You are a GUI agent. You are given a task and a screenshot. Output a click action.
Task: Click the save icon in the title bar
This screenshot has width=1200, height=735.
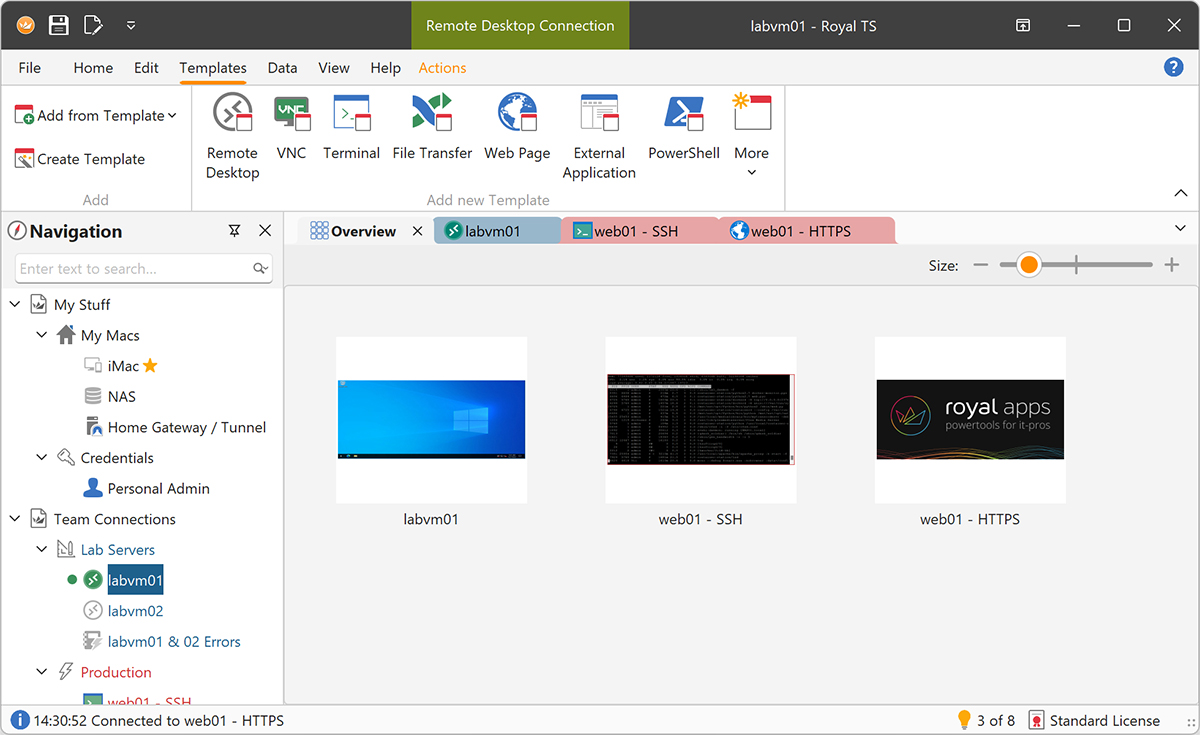point(59,25)
